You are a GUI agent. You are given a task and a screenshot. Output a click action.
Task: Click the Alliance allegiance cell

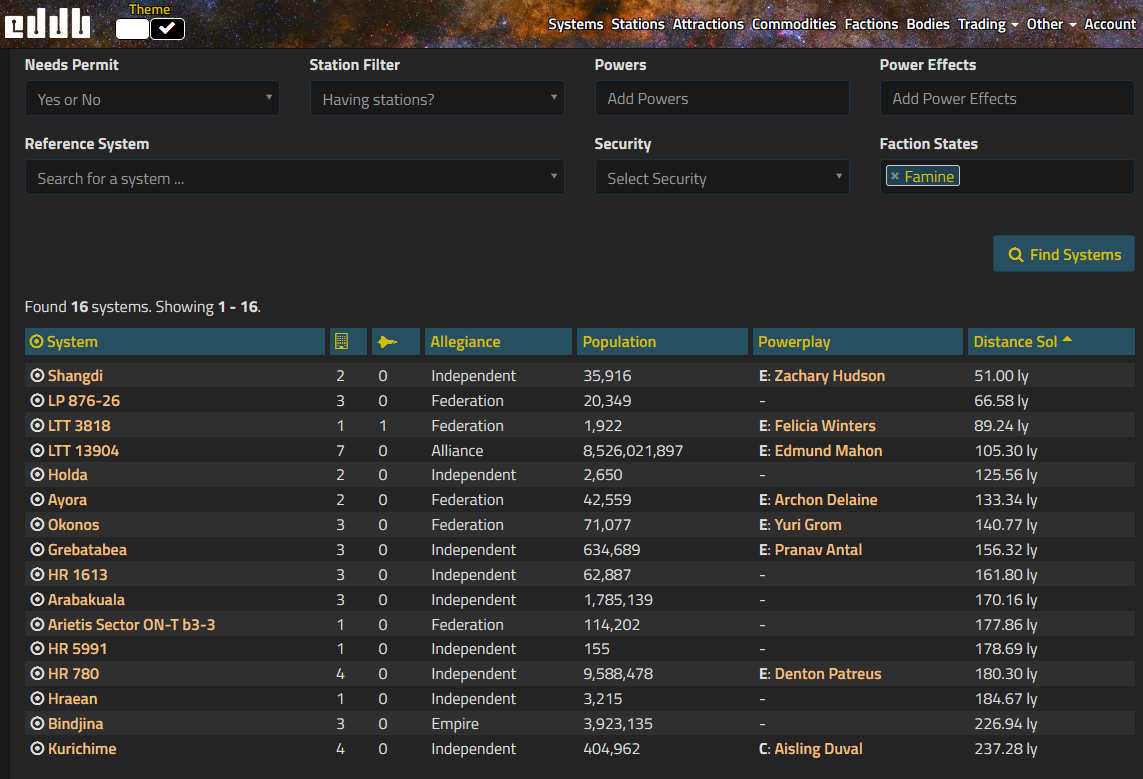(457, 450)
